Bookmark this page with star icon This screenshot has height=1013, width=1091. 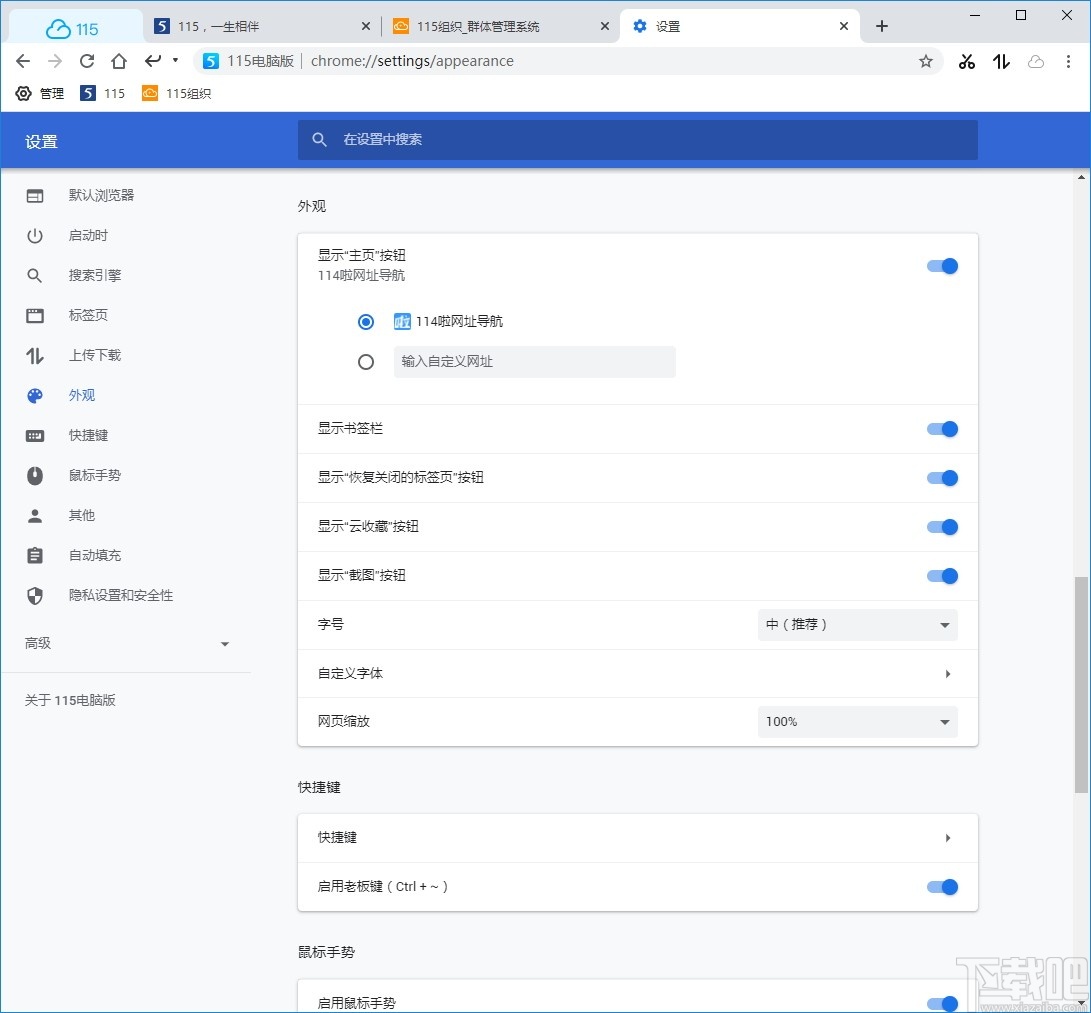(925, 61)
